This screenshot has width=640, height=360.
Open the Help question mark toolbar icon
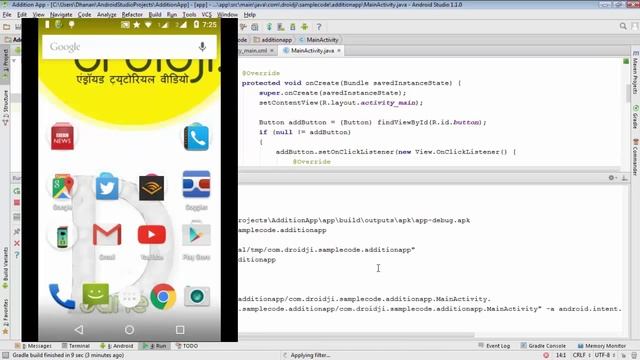319,27
